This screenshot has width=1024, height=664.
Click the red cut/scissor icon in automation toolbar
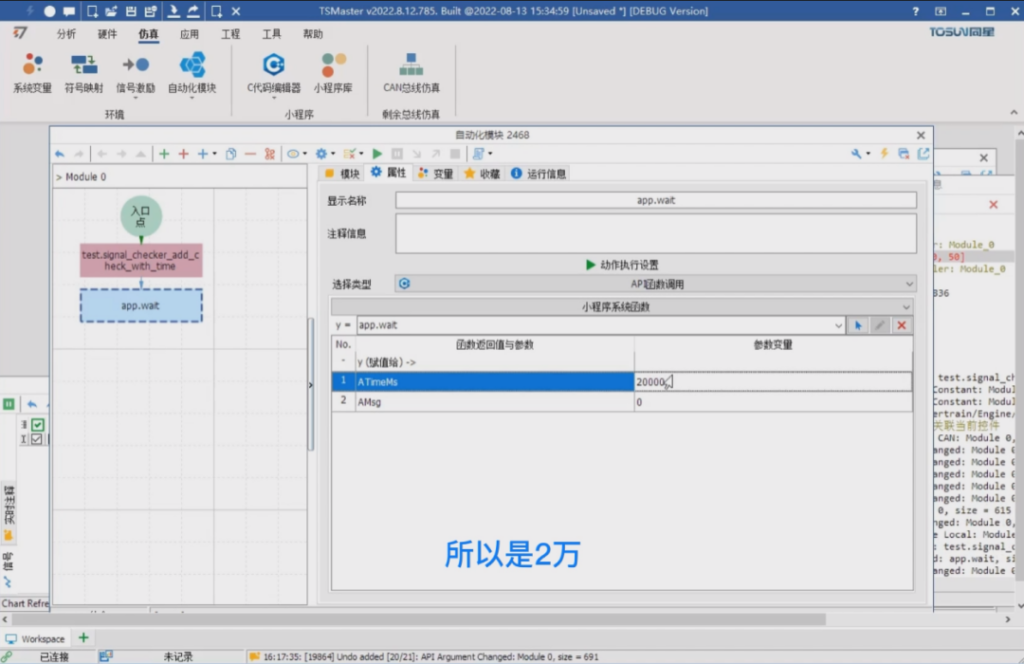270,154
